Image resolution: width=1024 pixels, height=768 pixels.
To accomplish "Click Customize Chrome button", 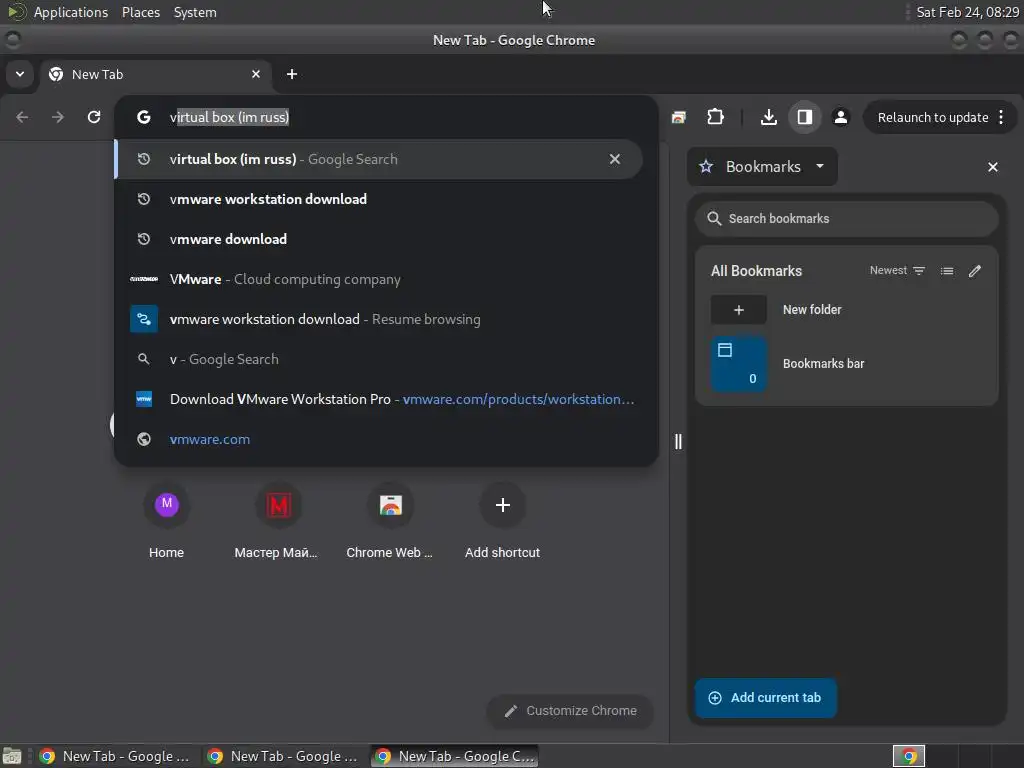I will click(x=570, y=711).
